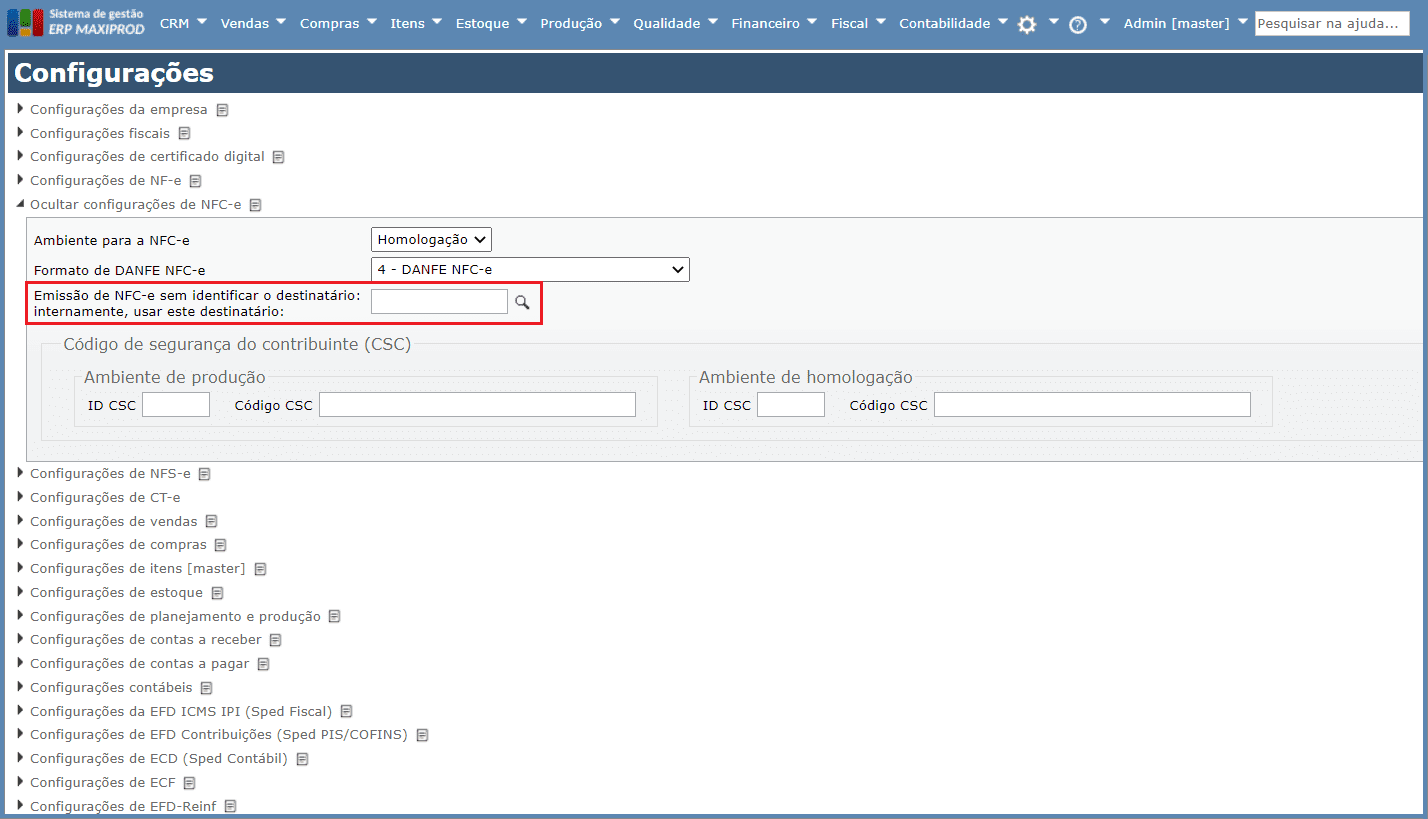The width and height of the screenshot is (1428, 819).
Task: Open the Contabilidade menu
Action: [x=953, y=23]
